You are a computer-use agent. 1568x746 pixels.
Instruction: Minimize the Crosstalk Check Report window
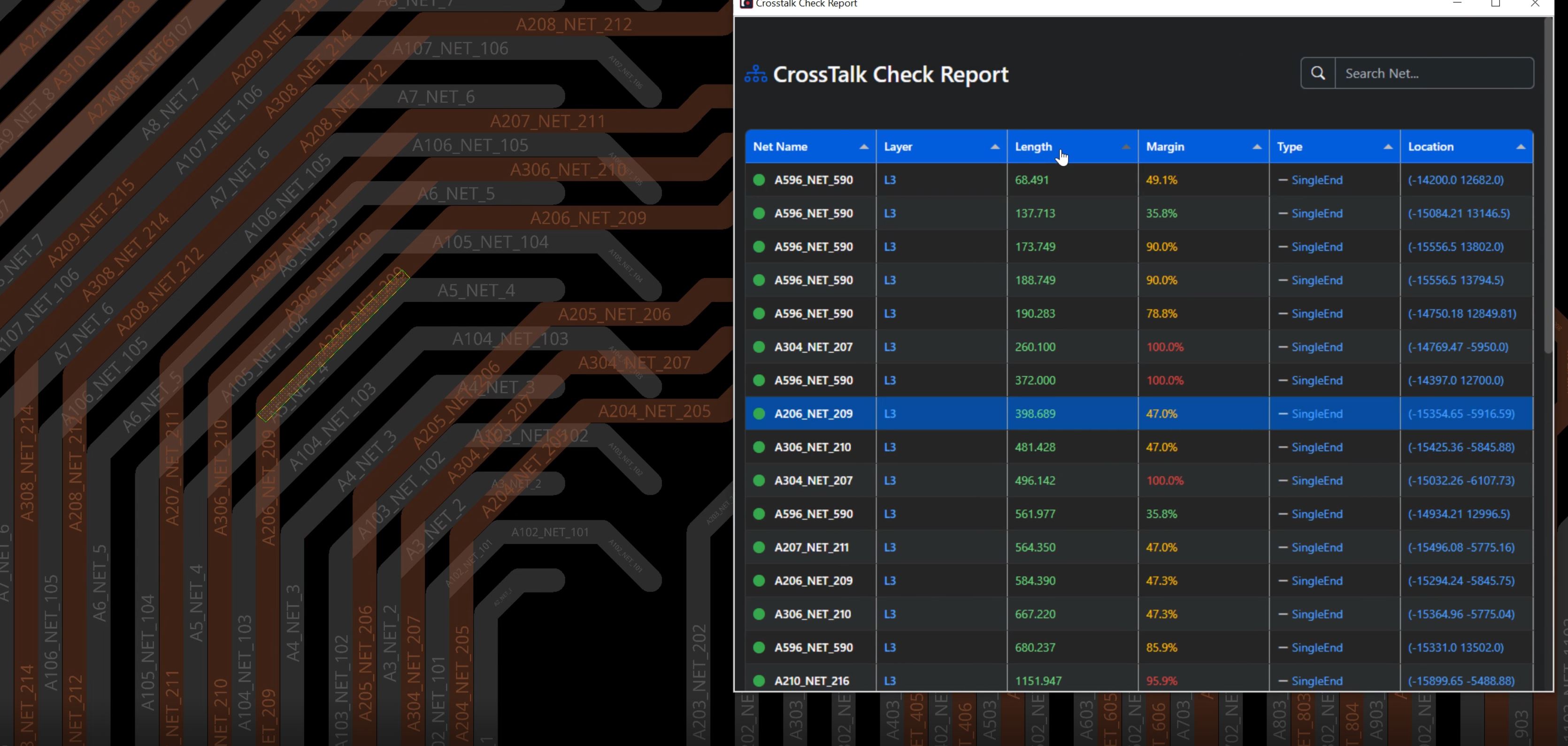point(1457,4)
